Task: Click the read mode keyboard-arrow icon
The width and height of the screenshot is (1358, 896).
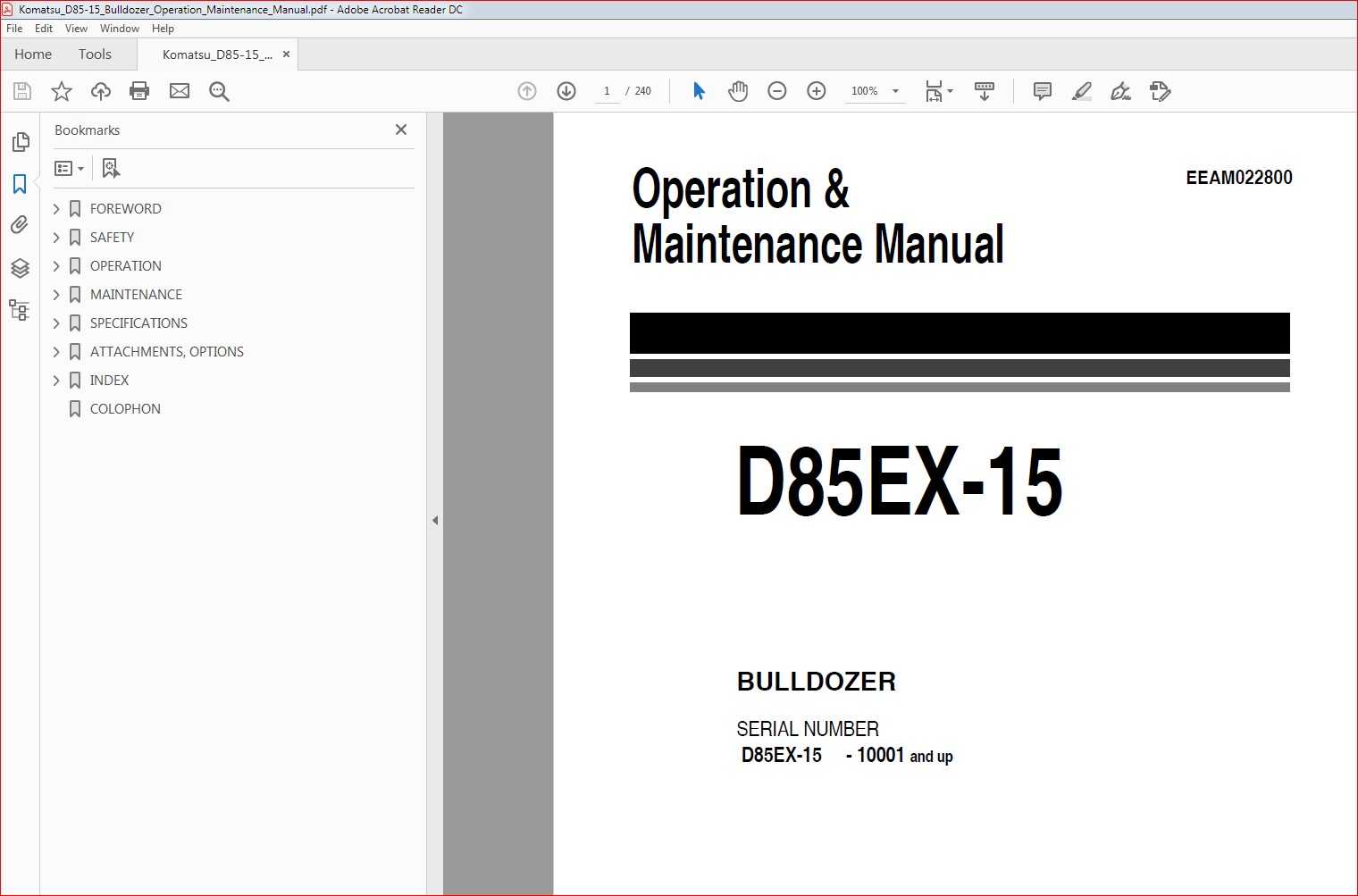Action: [985, 91]
